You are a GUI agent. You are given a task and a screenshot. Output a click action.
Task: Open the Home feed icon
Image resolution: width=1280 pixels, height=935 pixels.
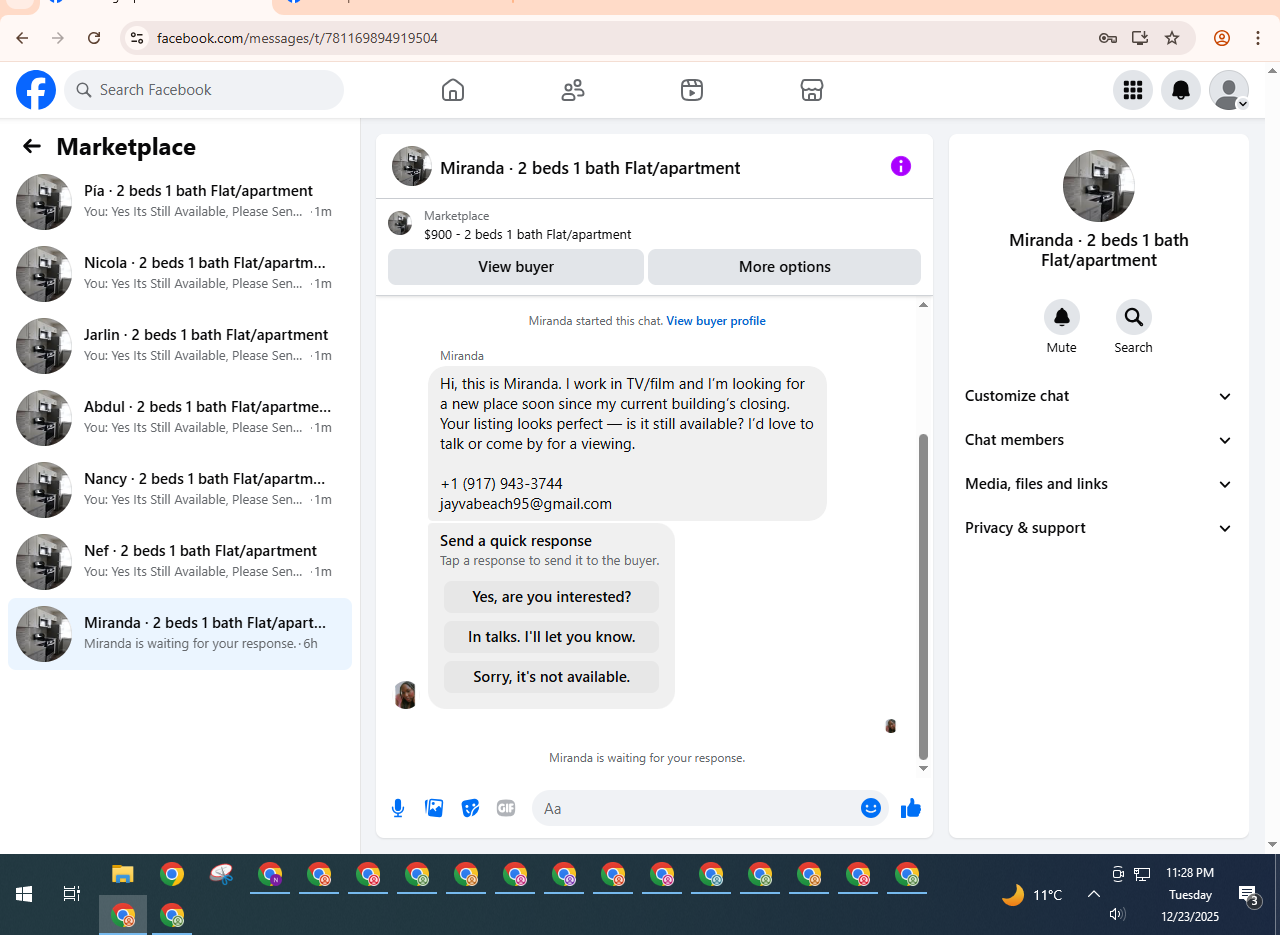(453, 90)
